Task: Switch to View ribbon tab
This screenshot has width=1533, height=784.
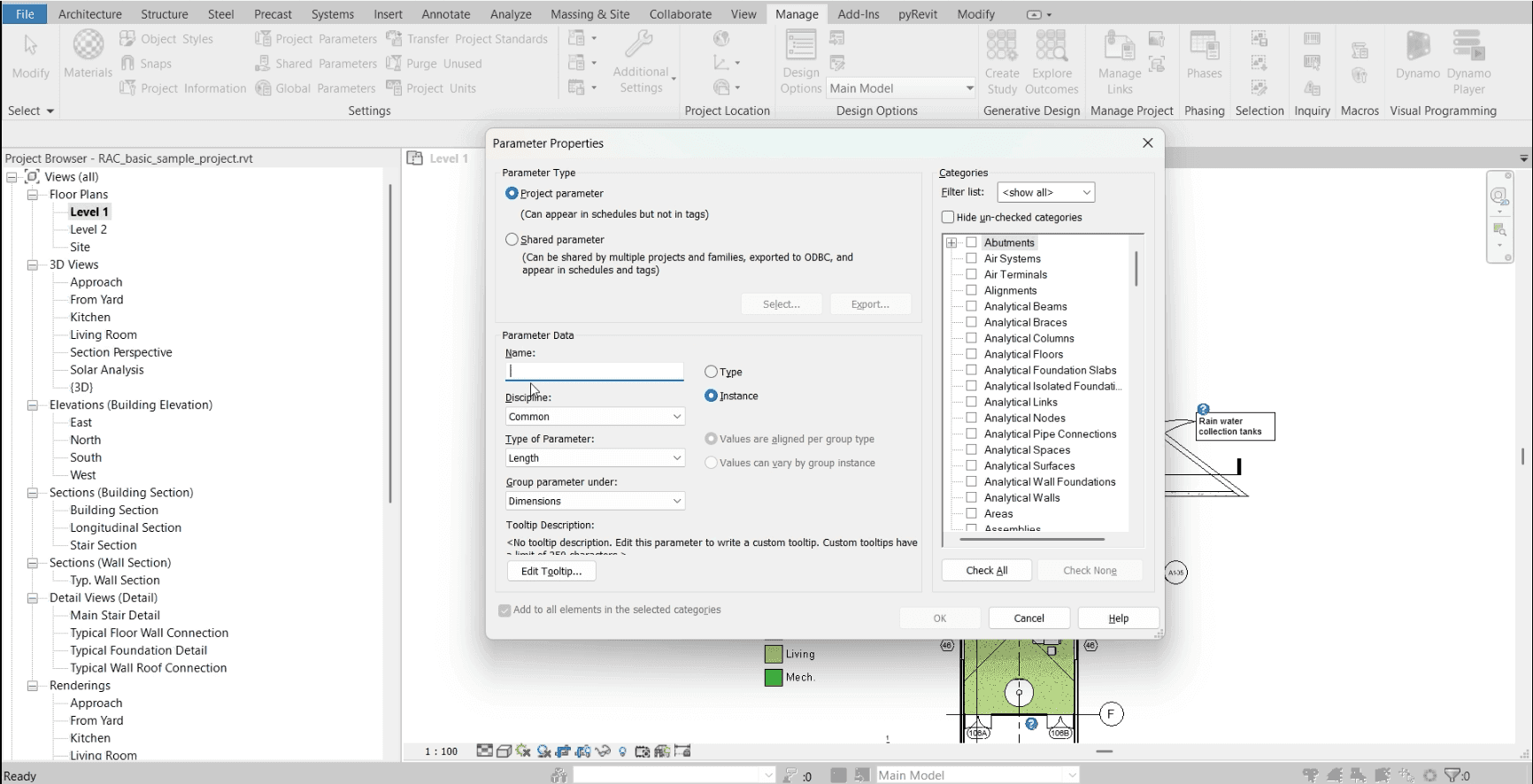Action: coord(743,14)
